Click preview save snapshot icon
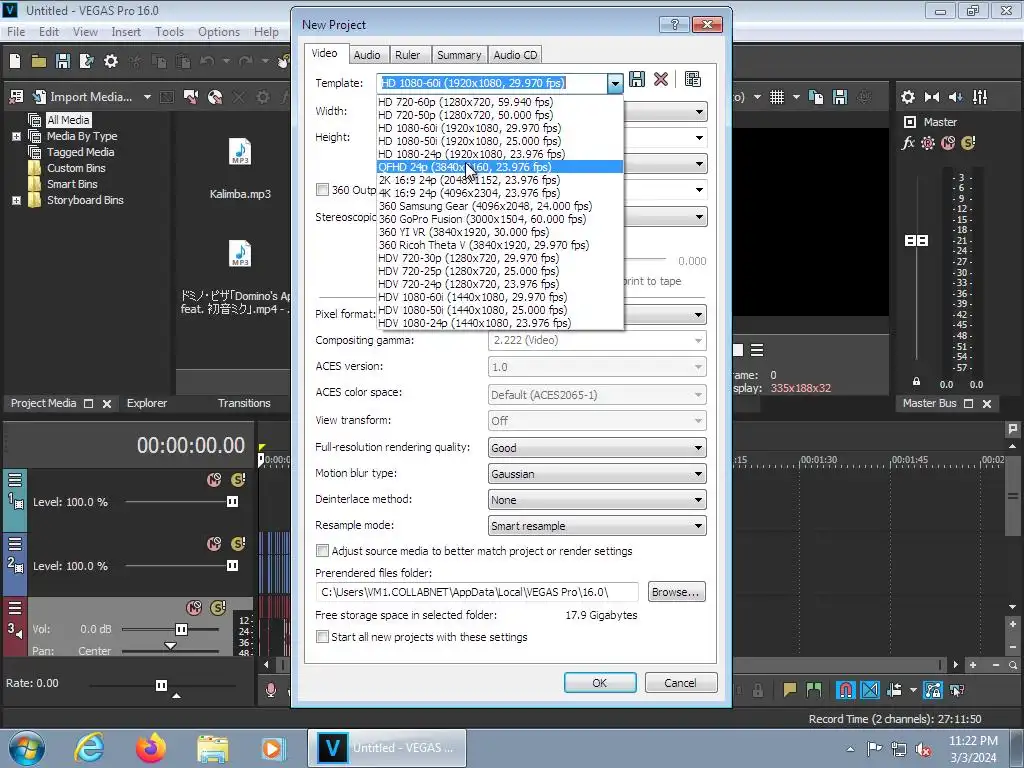 [840, 97]
